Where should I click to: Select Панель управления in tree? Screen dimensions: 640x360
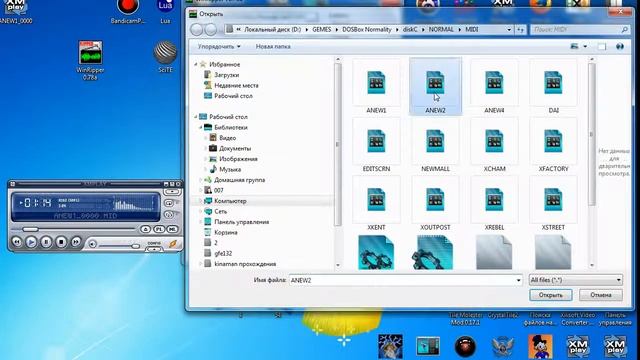click(x=241, y=222)
